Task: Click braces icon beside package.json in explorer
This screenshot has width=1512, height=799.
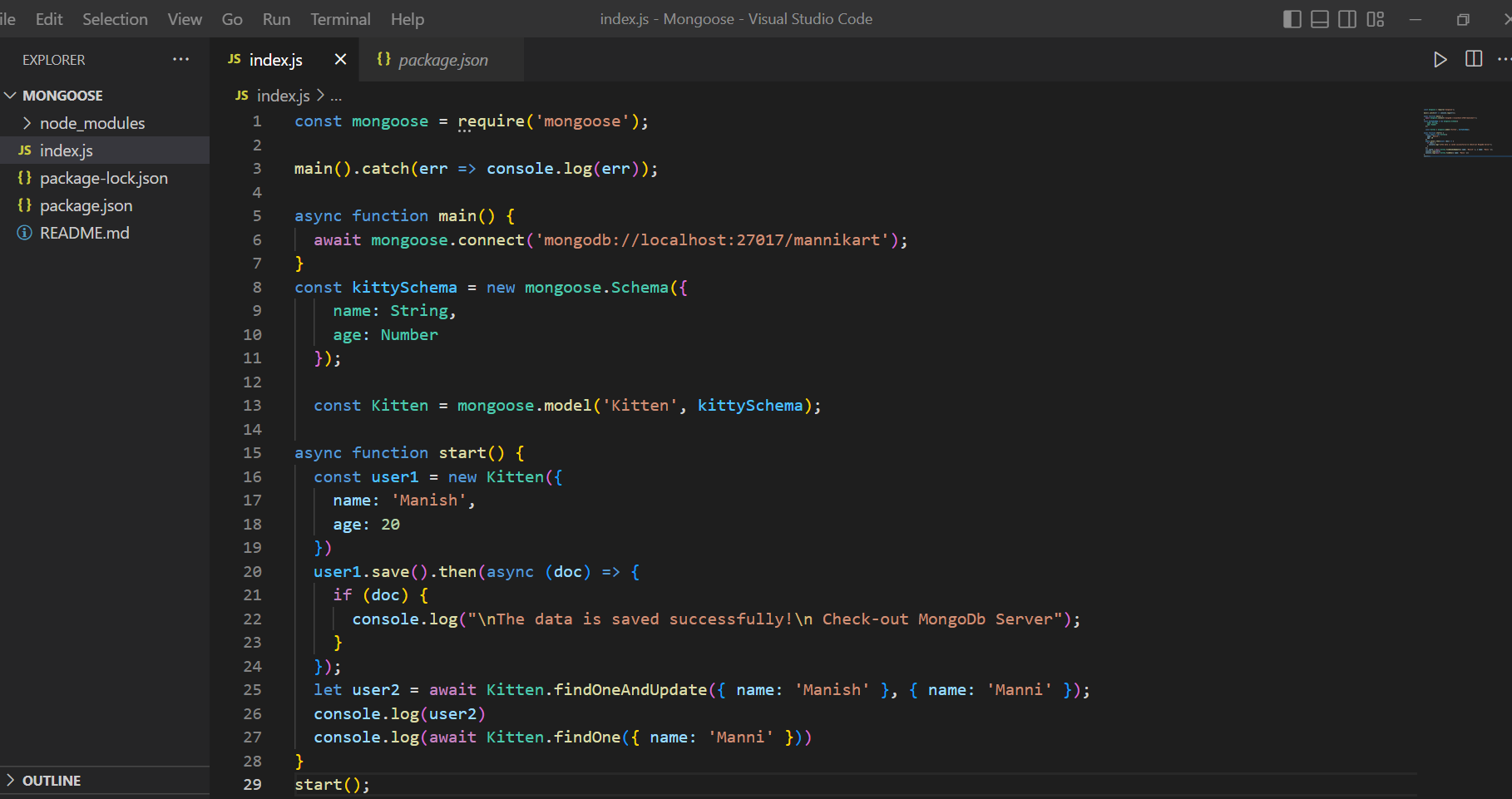Action: pos(25,205)
